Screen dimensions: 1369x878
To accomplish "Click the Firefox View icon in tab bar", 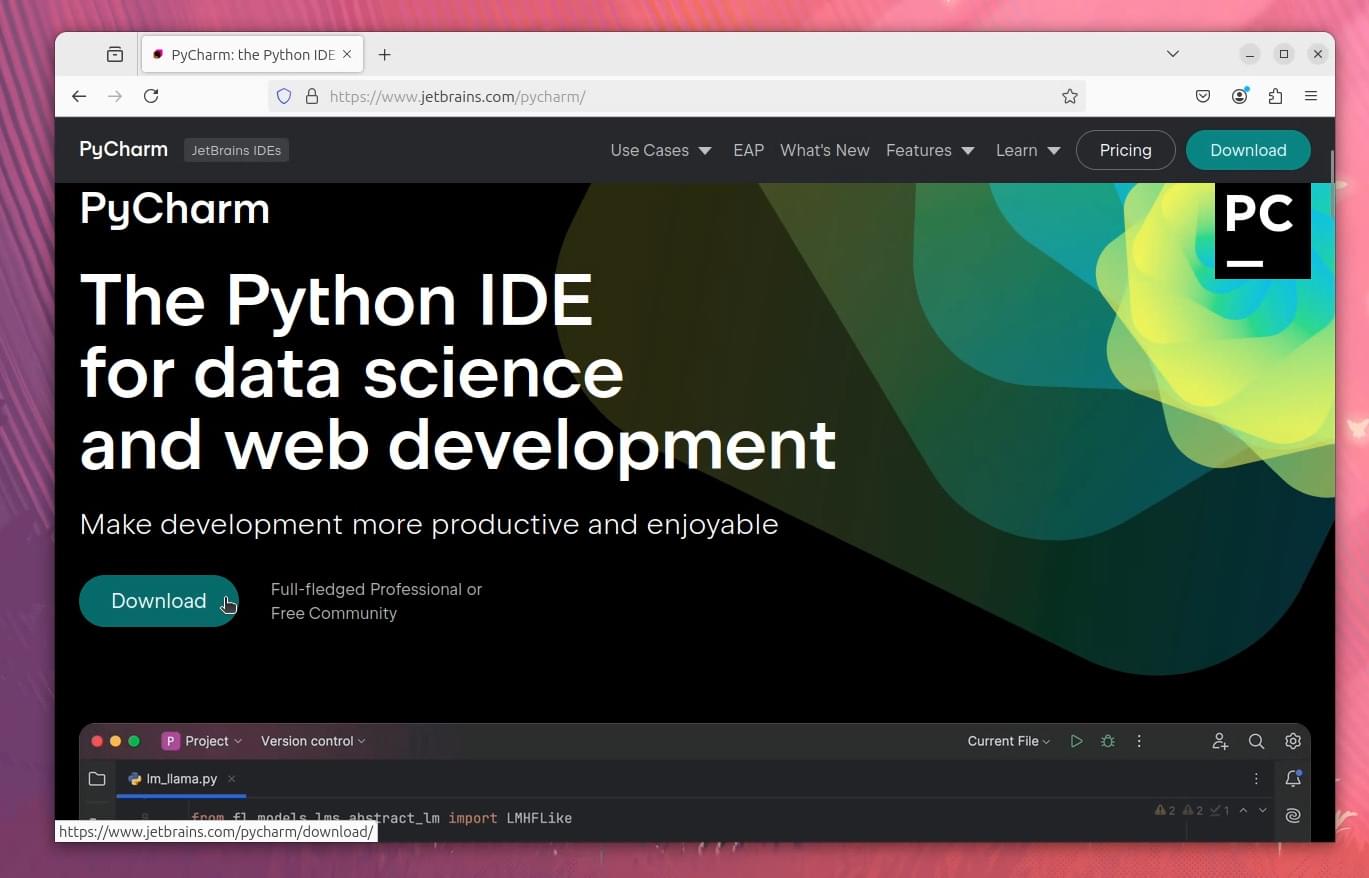I will coord(115,54).
